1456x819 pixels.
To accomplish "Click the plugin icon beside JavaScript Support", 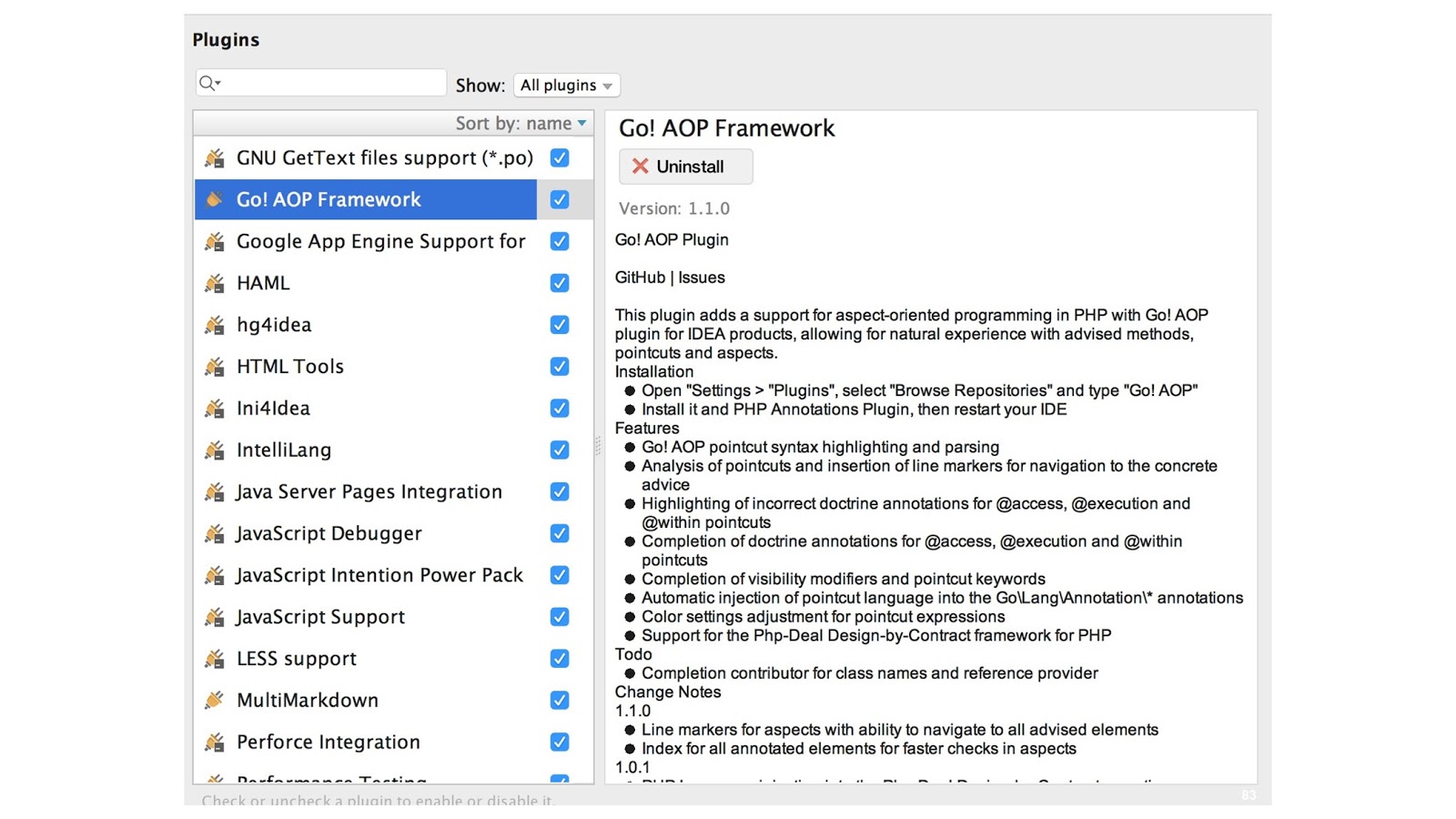I will coord(215,617).
